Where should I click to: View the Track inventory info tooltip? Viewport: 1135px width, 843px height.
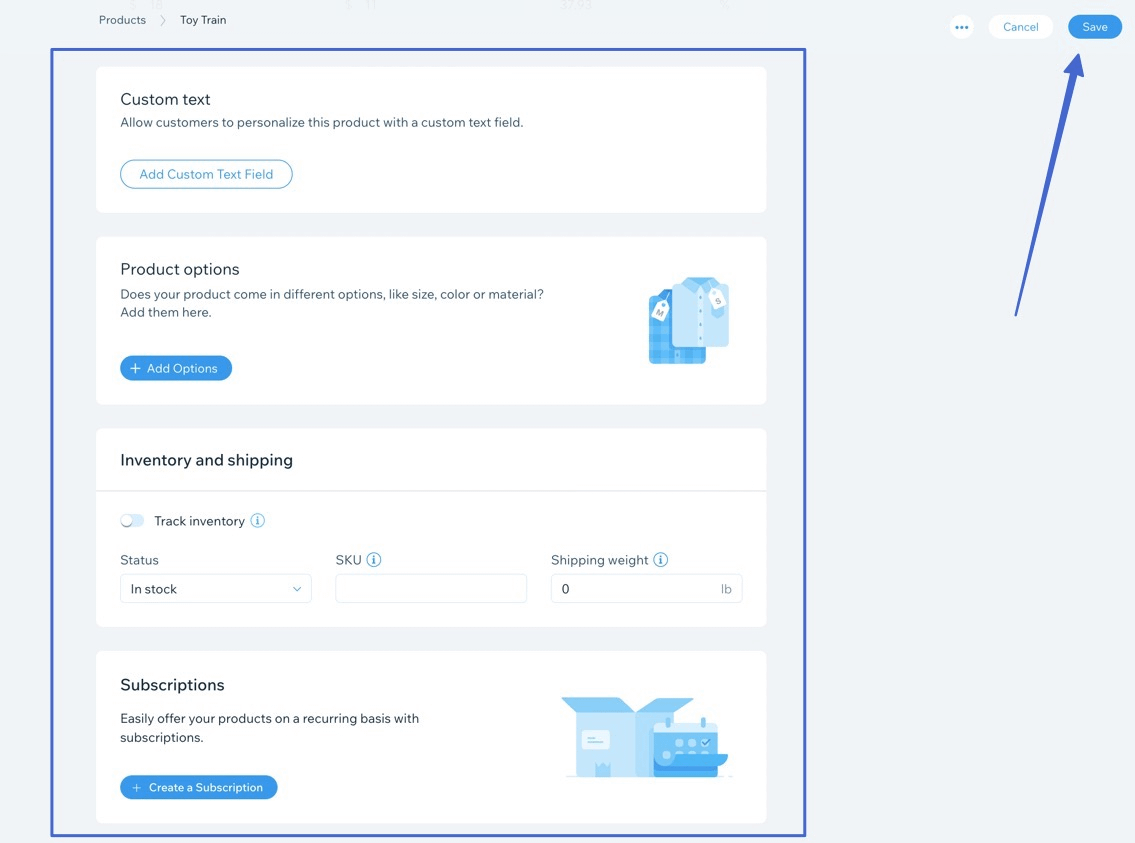[258, 520]
